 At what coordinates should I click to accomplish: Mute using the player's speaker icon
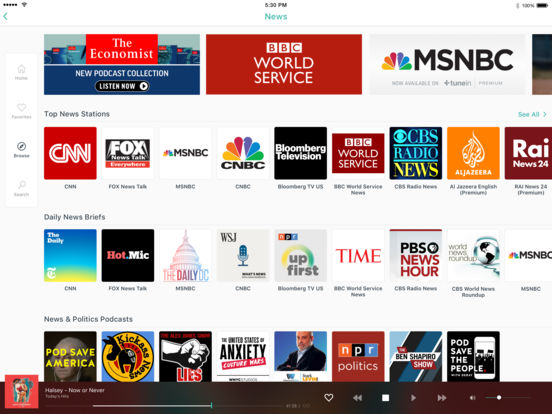click(x=472, y=398)
